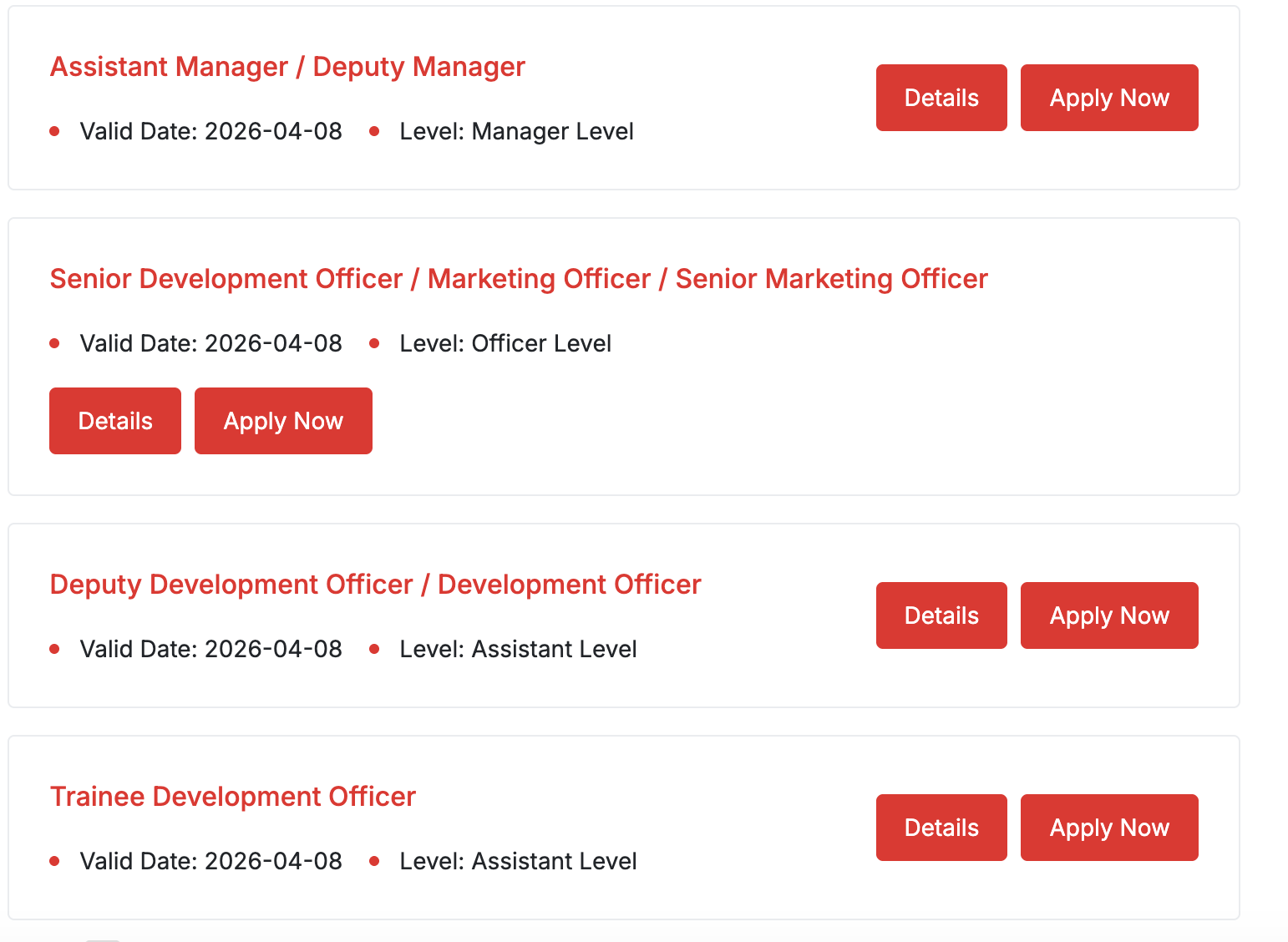Image resolution: width=1288 pixels, height=942 pixels.
Task: Click the Level: Officer Level text
Action: tap(505, 344)
